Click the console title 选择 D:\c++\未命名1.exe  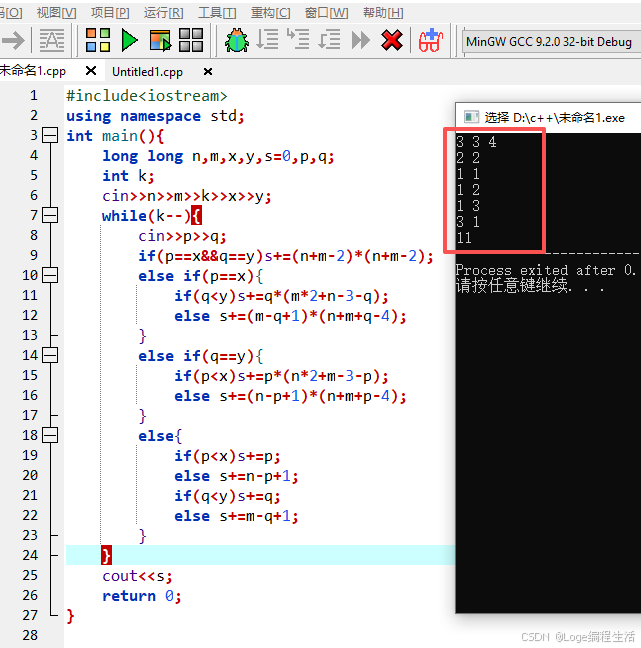pos(554,118)
